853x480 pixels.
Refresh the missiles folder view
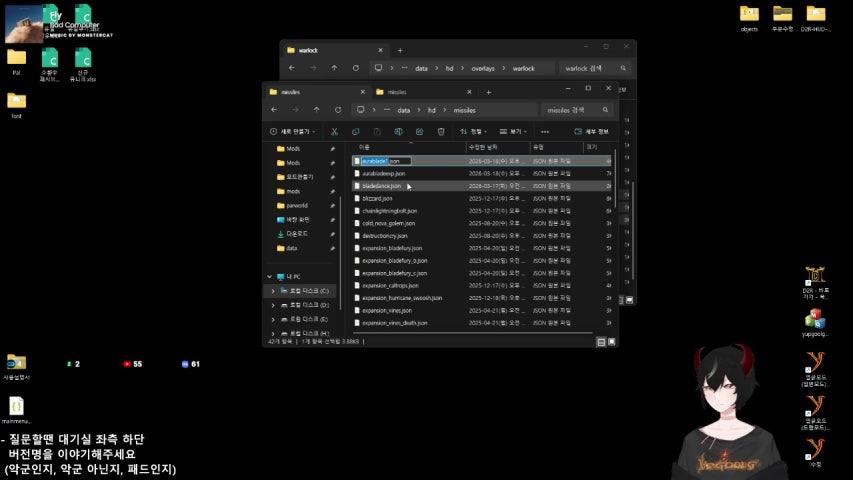pyautogui.click(x=336, y=110)
